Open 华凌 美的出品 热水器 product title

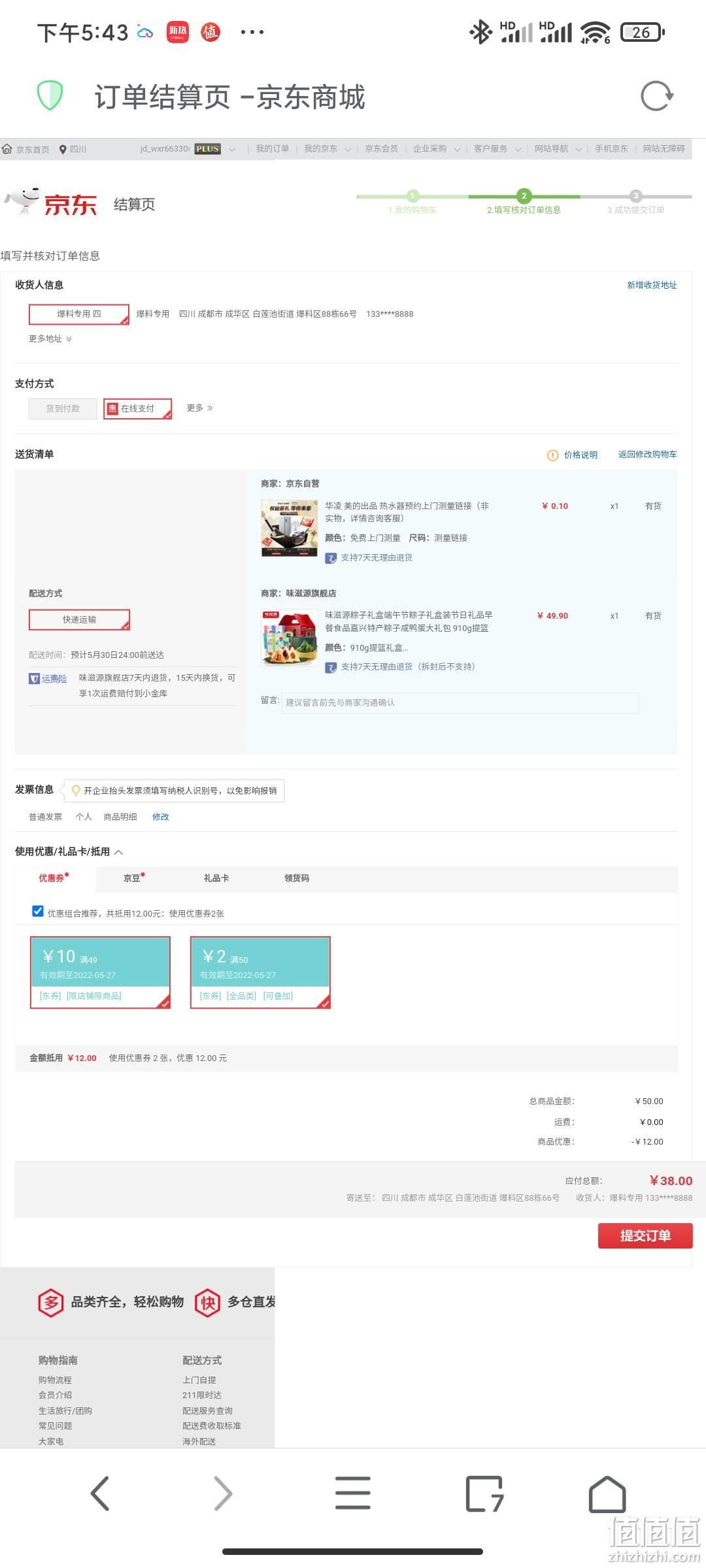pyautogui.click(x=407, y=512)
